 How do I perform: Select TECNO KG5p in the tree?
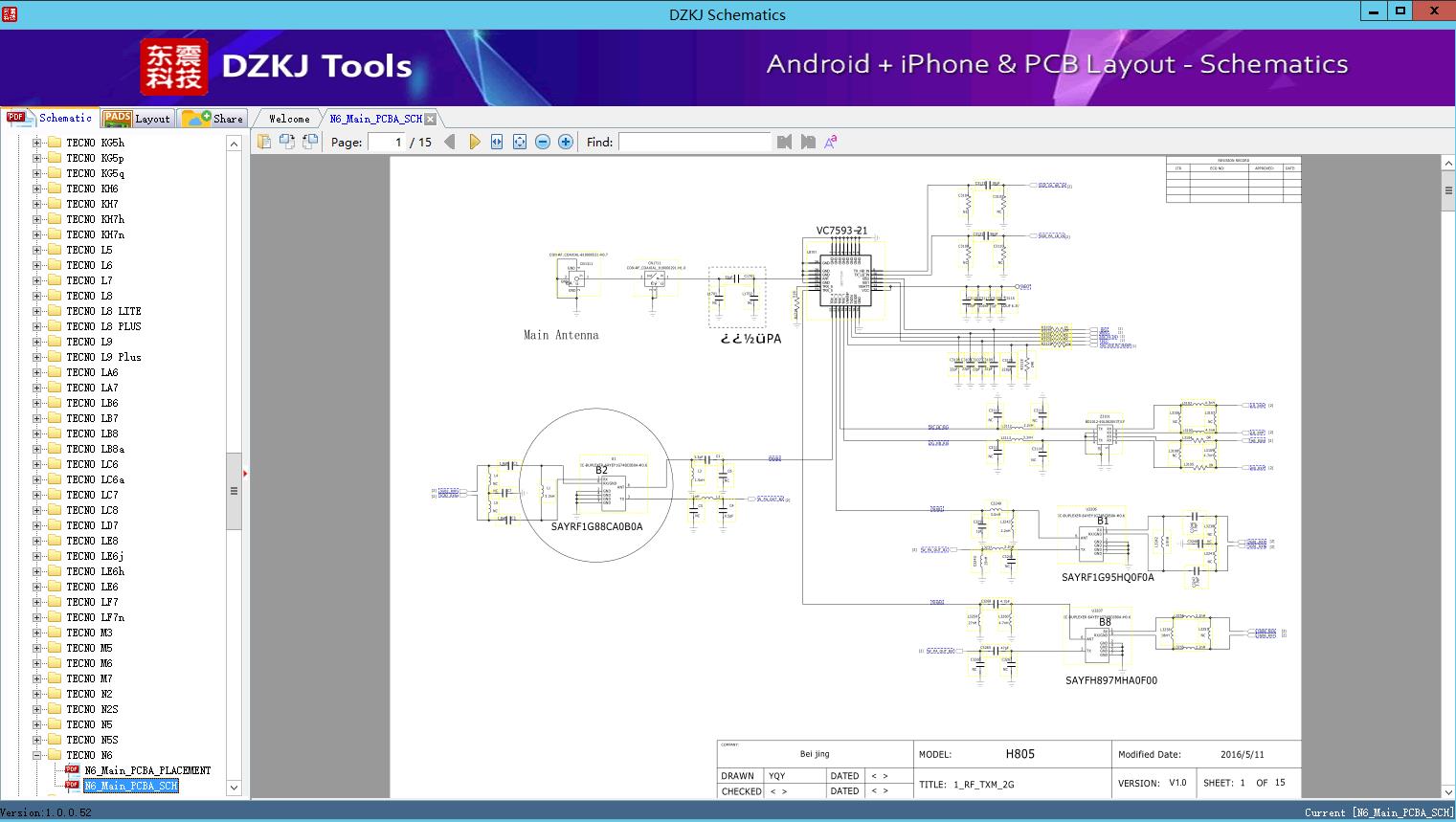point(95,158)
